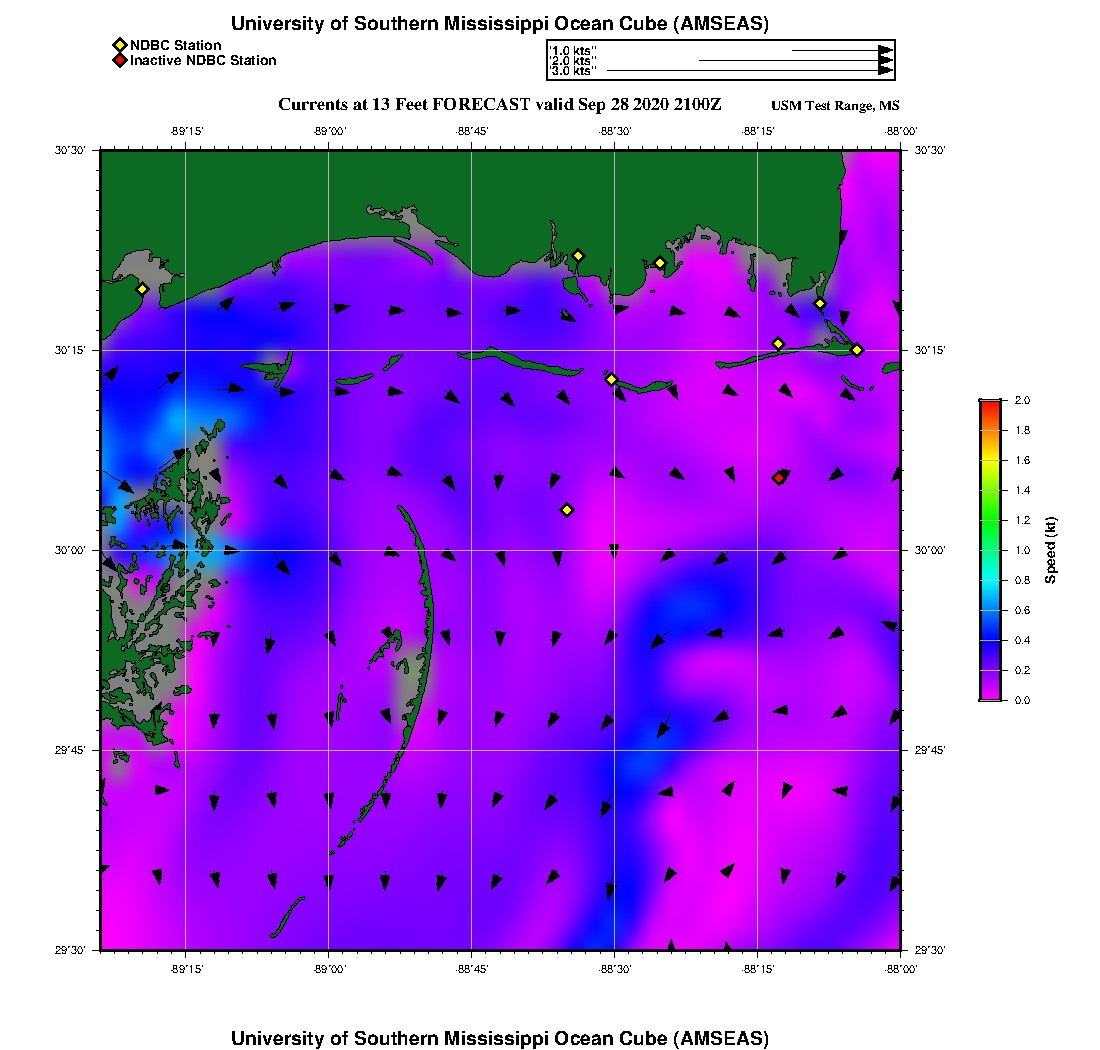Select yellow station marker just below 88°30' barrier island

coord(611,379)
